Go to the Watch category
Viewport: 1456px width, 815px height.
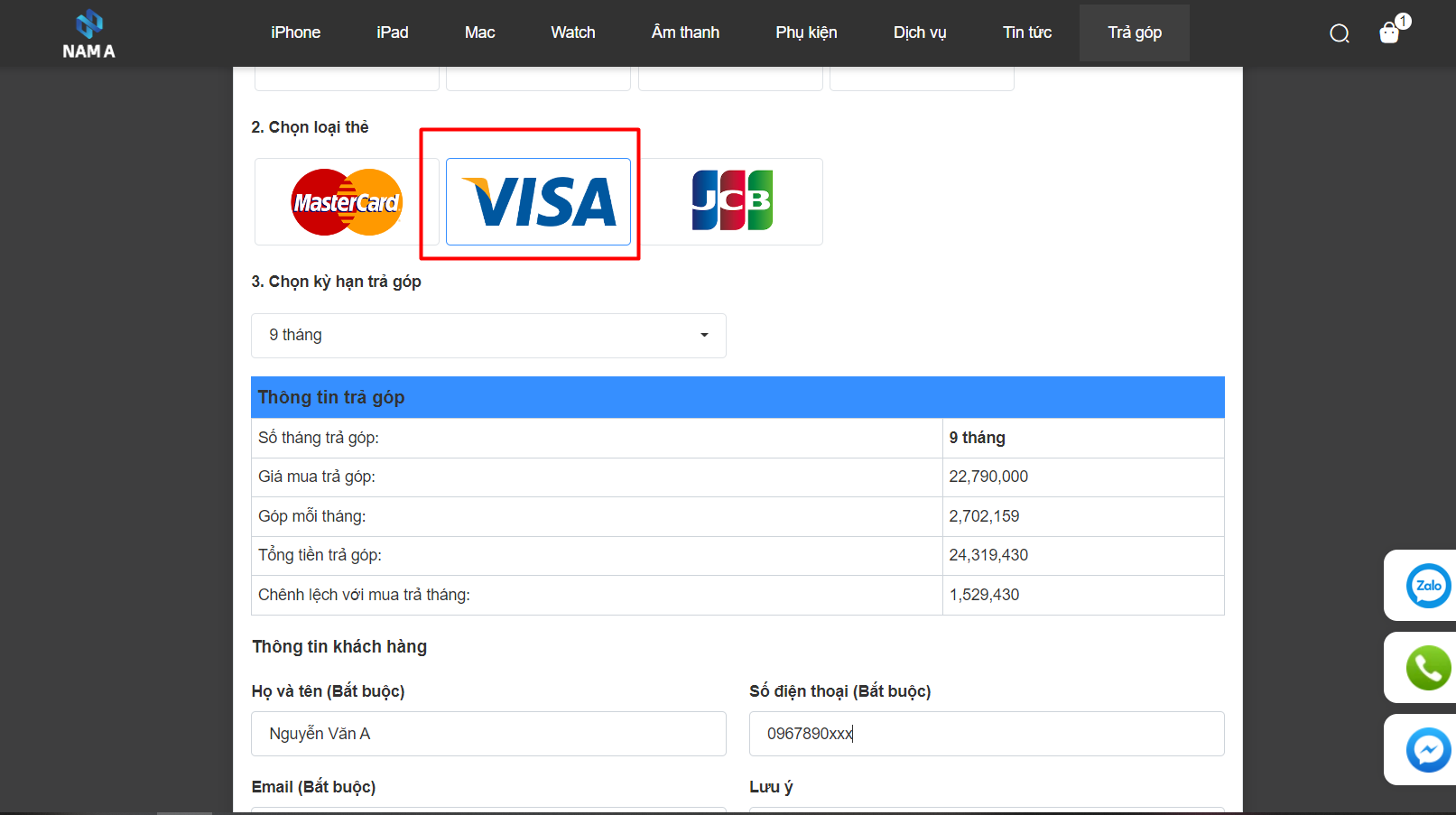[572, 32]
